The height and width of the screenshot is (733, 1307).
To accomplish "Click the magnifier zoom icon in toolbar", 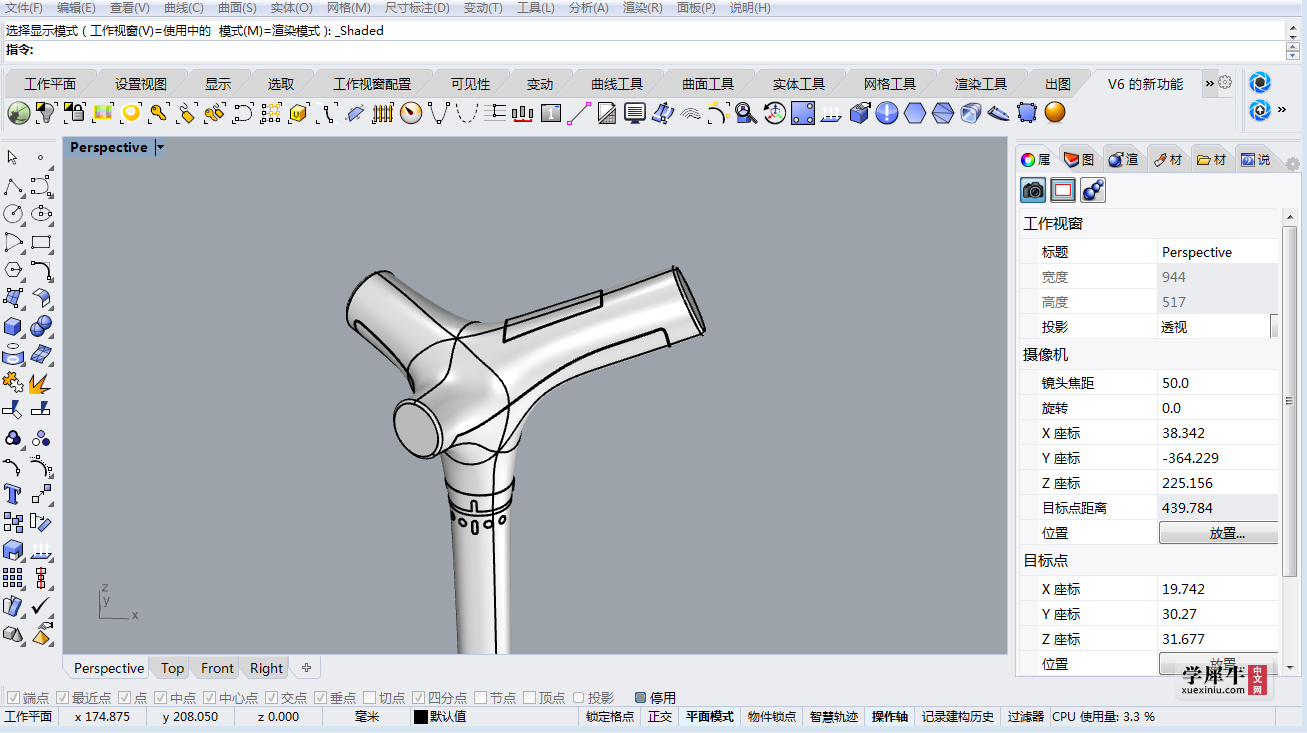I will (x=747, y=113).
